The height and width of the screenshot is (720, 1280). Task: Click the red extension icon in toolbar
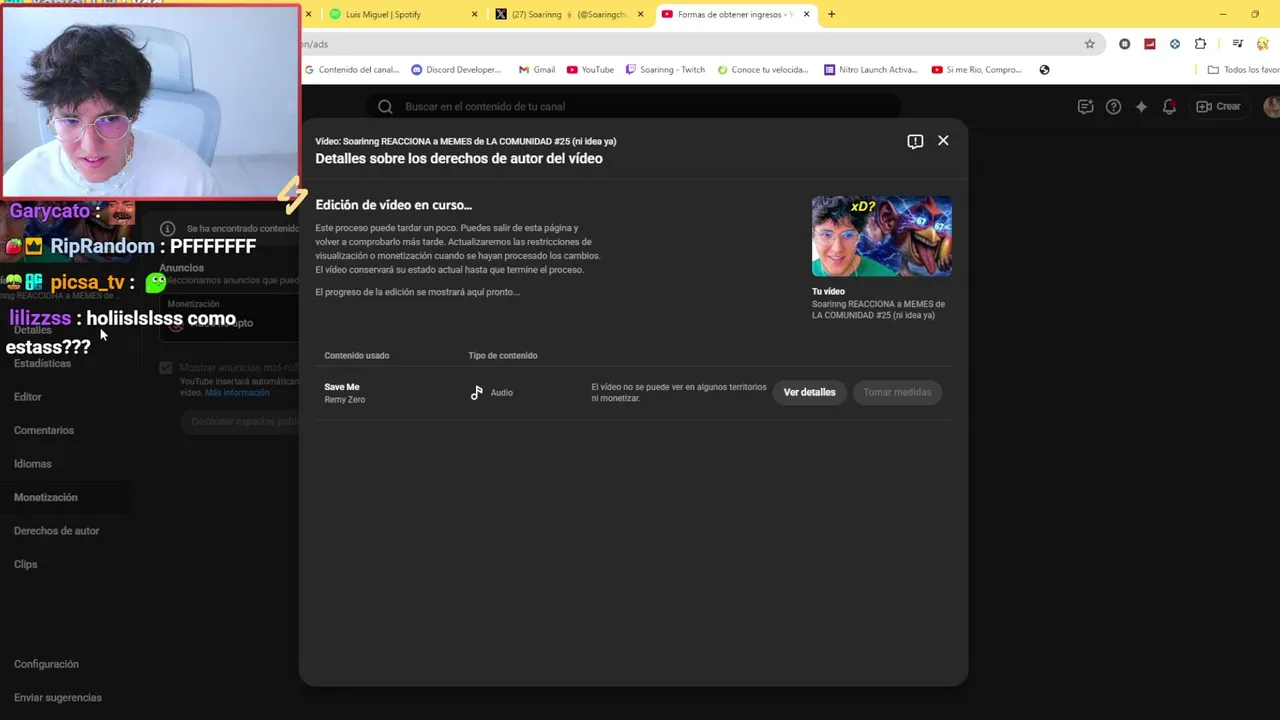click(1150, 44)
